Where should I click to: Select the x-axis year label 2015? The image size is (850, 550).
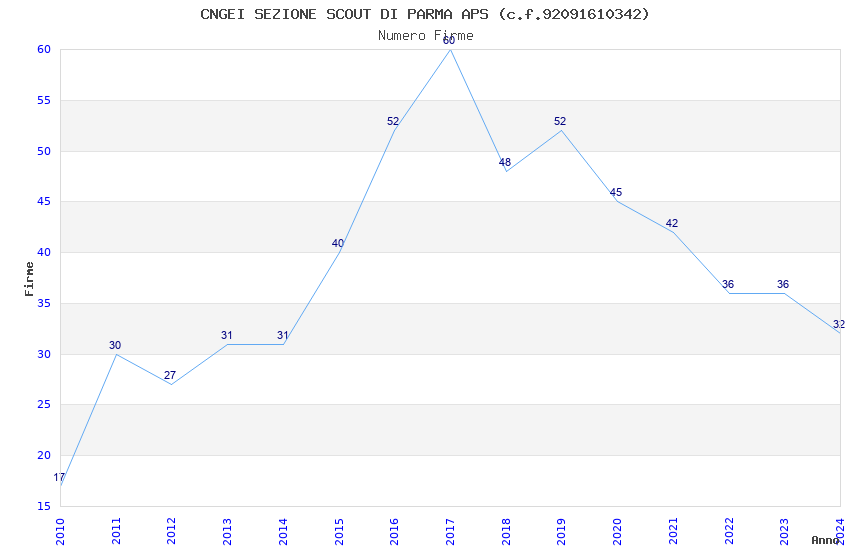pyautogui.click(x=339, y=532)
